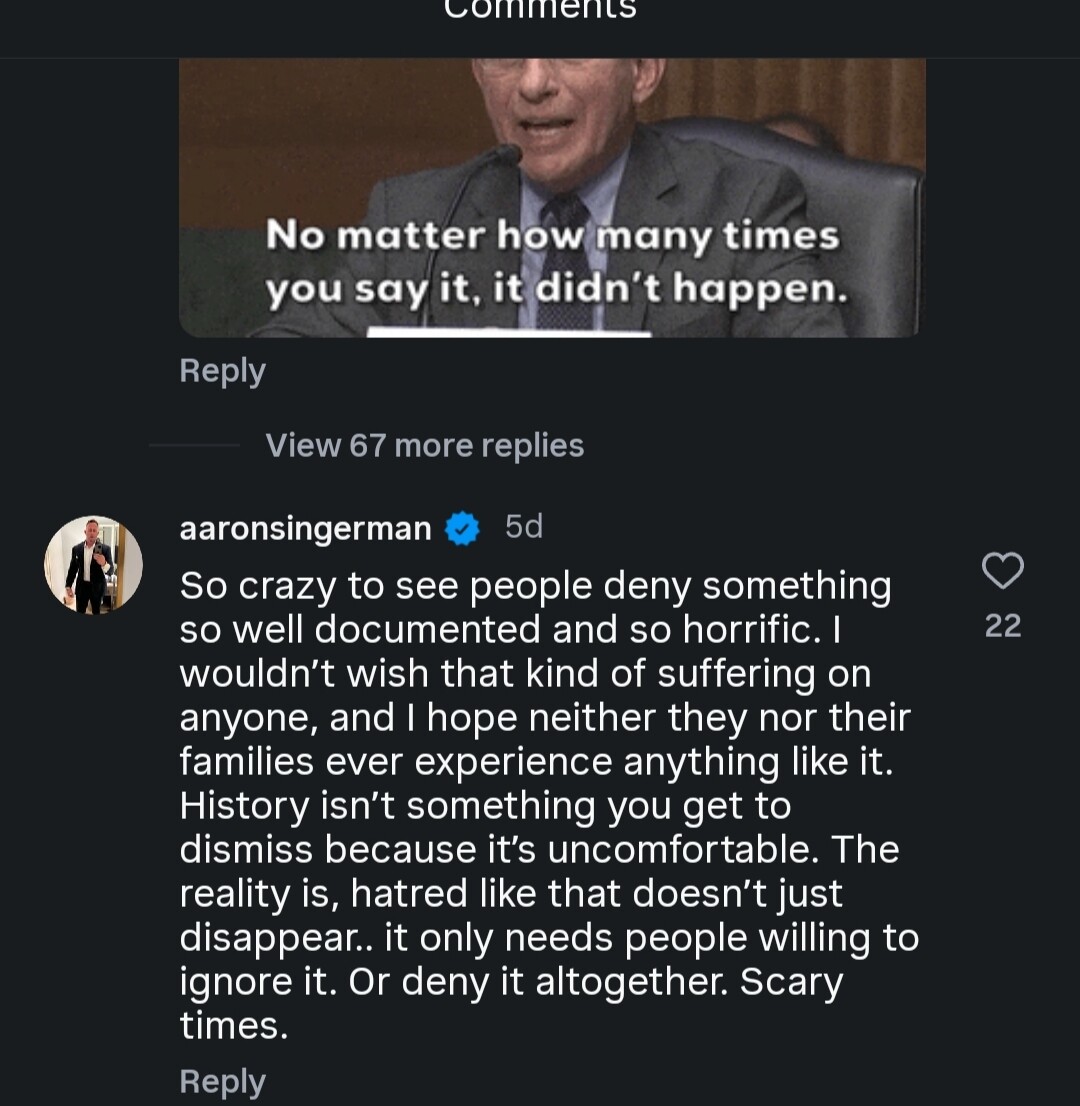This screenshot has height=1106, width=1080.
Task: Expand View 67 more replies
Action: (x=424, y=445)
